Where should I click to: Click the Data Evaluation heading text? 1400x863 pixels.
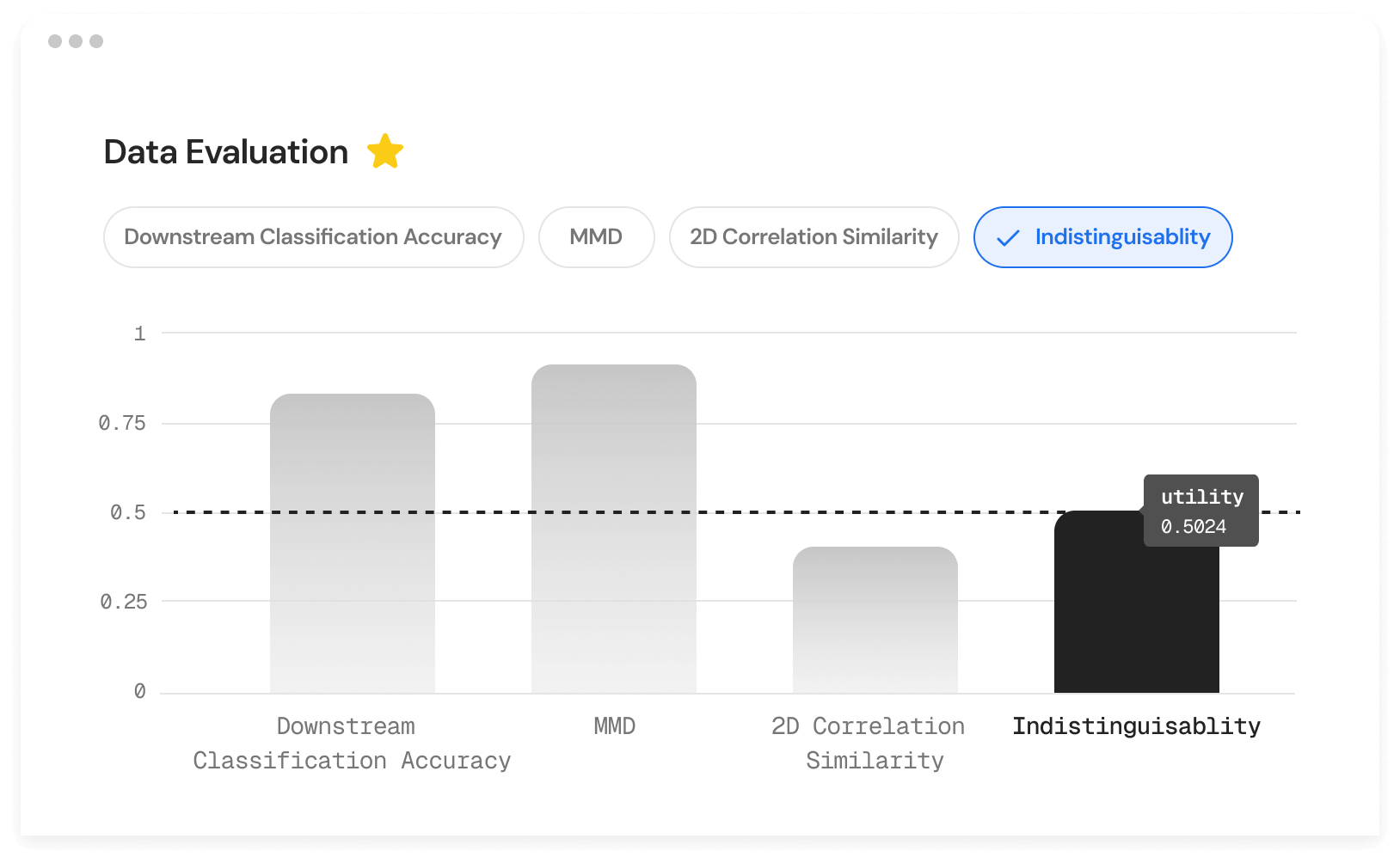225,152
